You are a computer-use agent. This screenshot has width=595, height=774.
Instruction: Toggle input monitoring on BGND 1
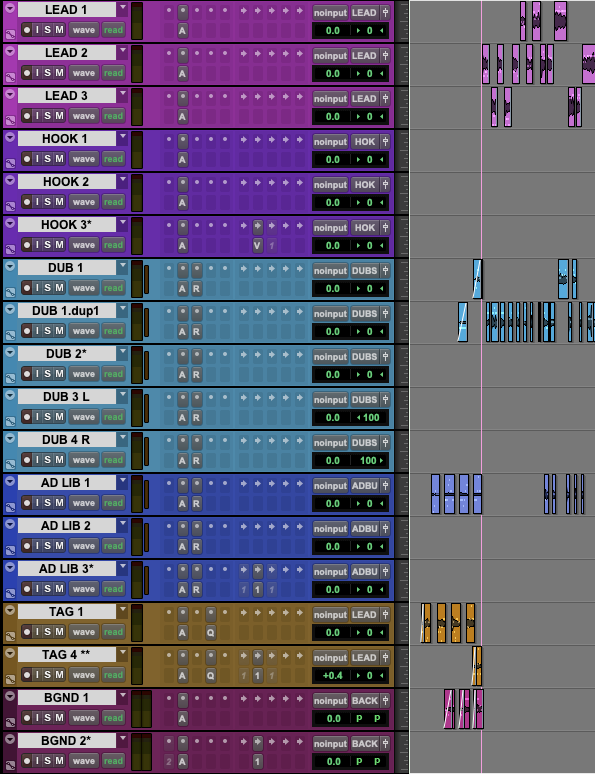coord(37,718)
